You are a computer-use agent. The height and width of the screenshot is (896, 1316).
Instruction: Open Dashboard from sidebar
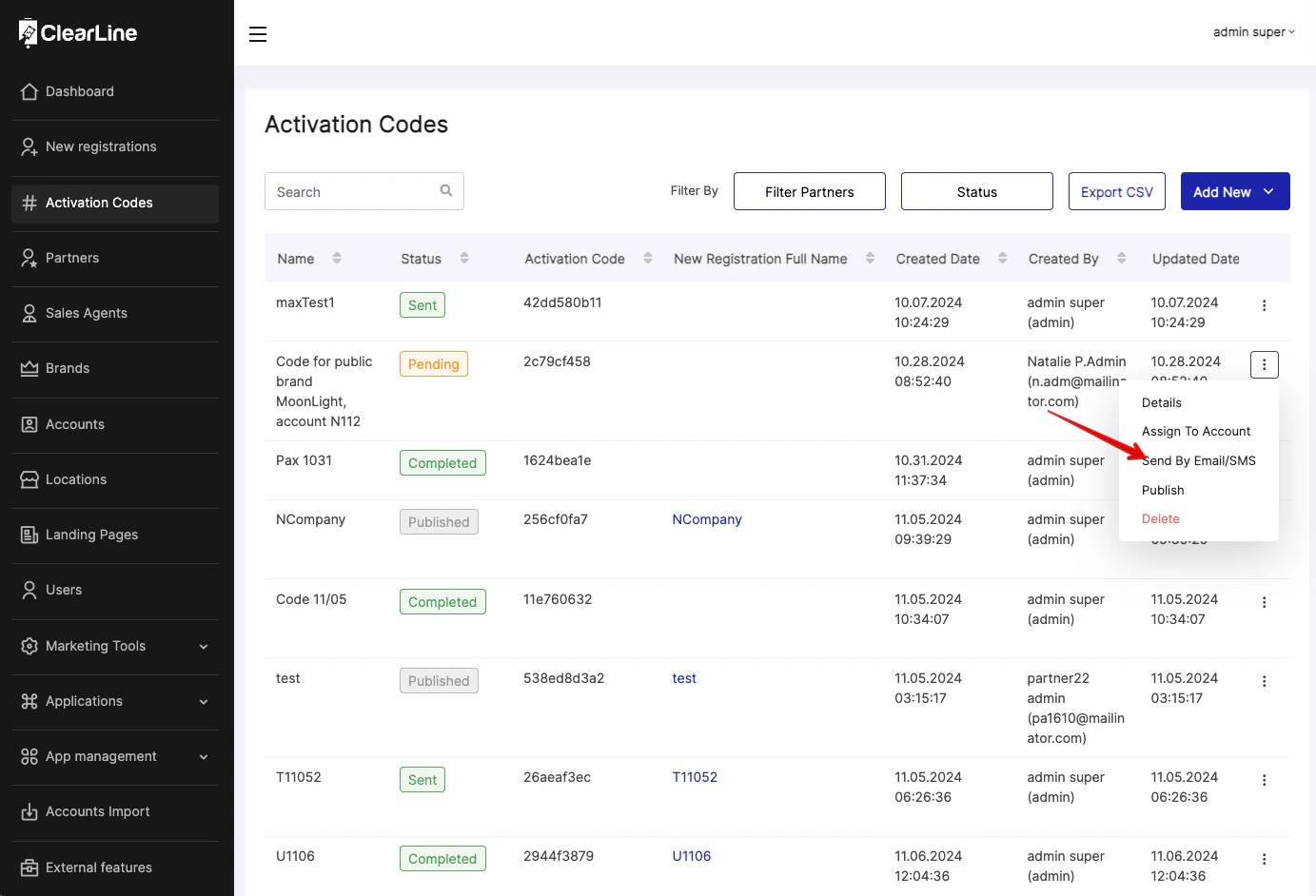(x=115, y=91)
